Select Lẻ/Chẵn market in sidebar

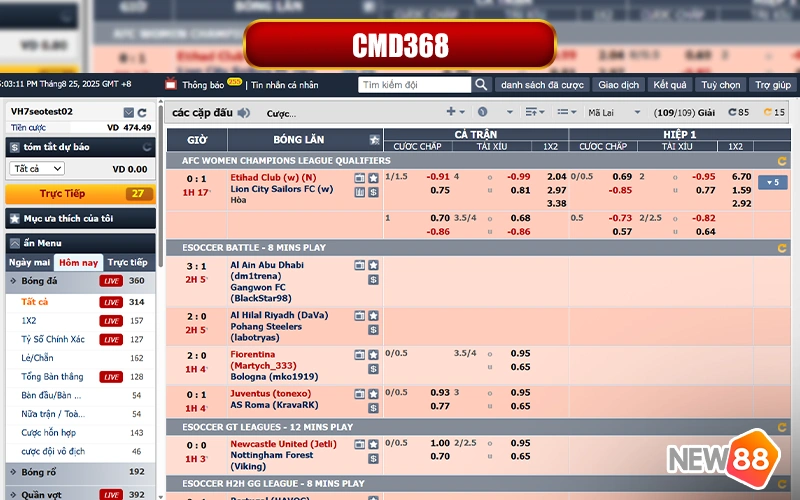point(37,358)
